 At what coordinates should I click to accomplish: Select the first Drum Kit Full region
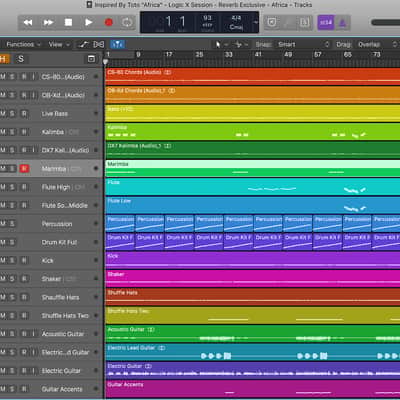tap(120, 242)
